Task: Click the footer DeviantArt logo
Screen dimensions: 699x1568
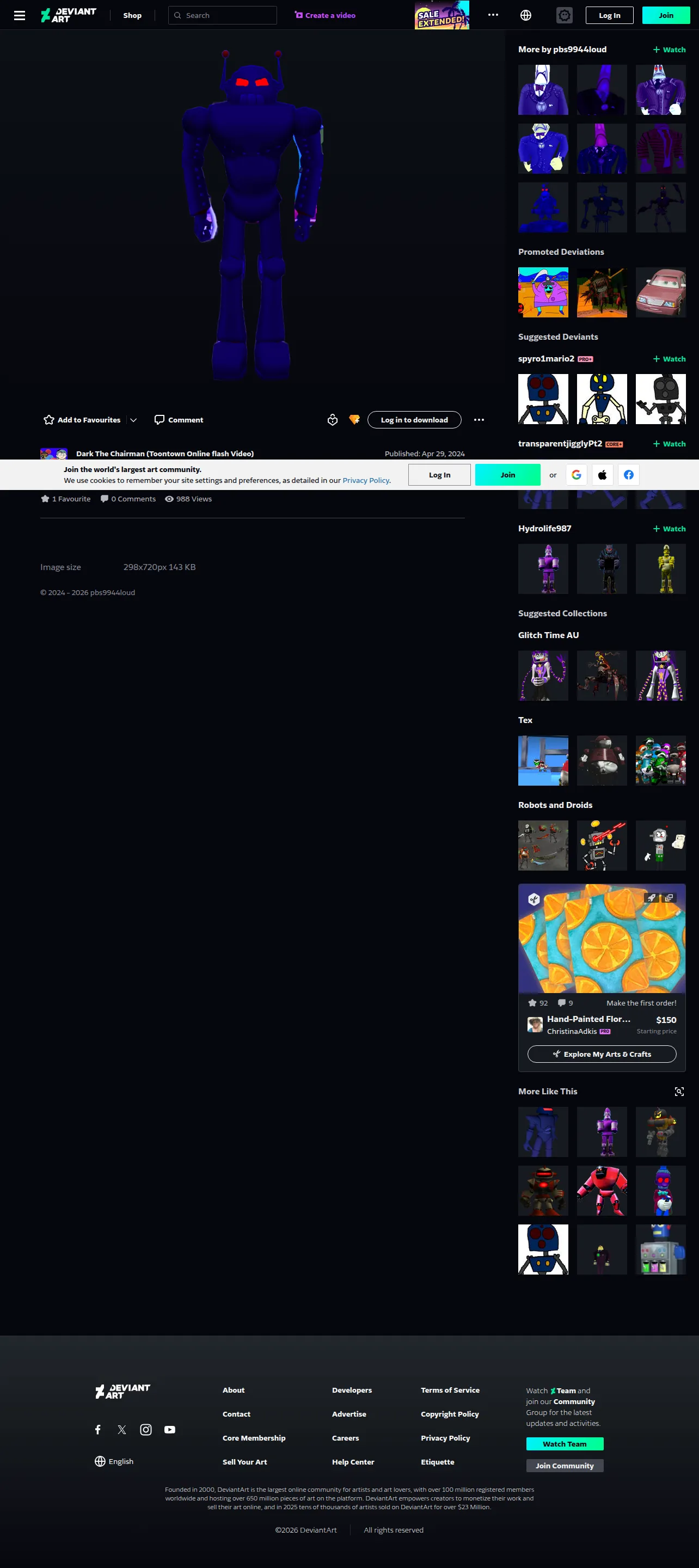Action: 122,1392
